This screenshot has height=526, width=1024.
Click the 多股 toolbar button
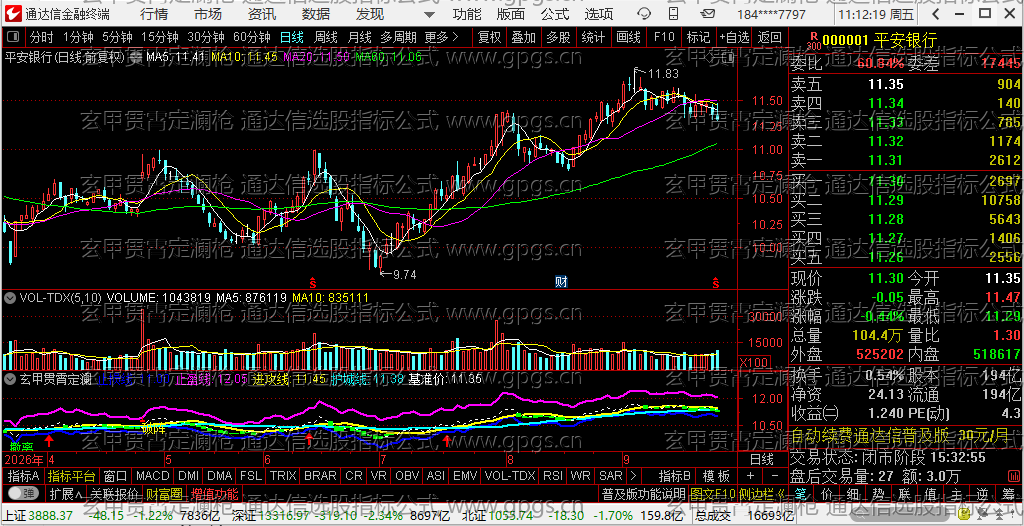click(x=558, y=37)
